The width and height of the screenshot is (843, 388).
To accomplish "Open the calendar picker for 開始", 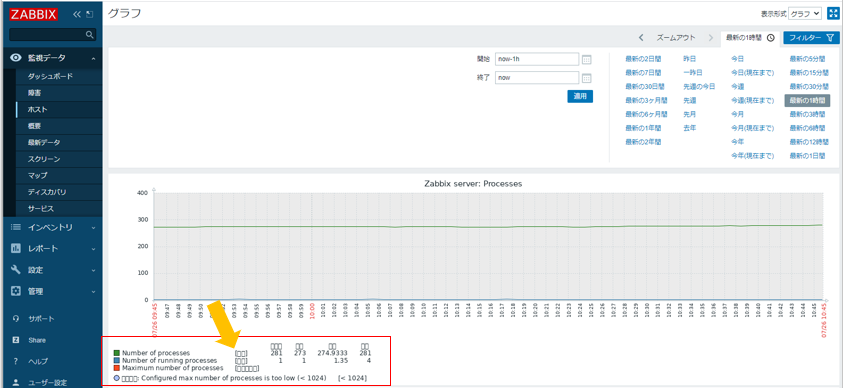I will tap(587, 59).
